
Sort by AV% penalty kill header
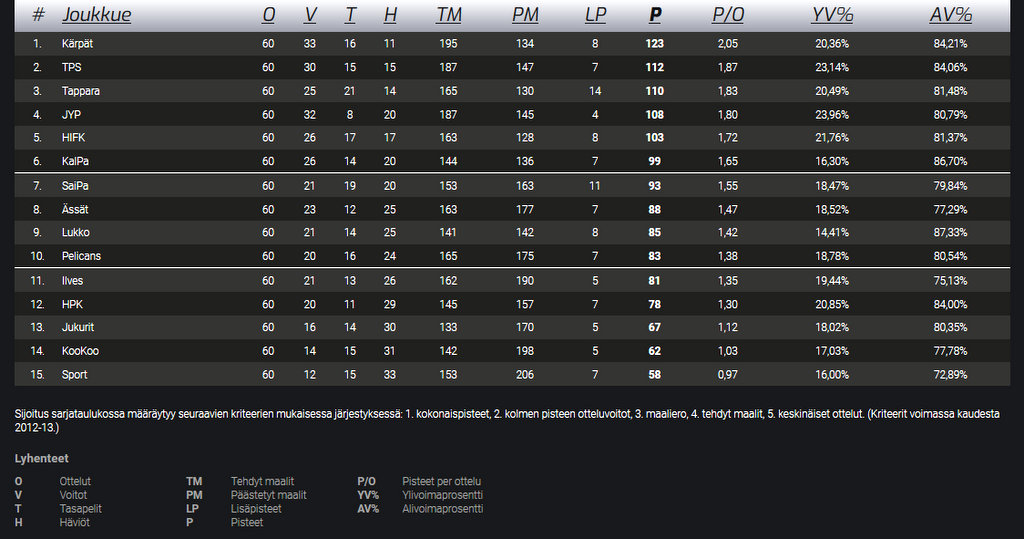coord(950,15)
